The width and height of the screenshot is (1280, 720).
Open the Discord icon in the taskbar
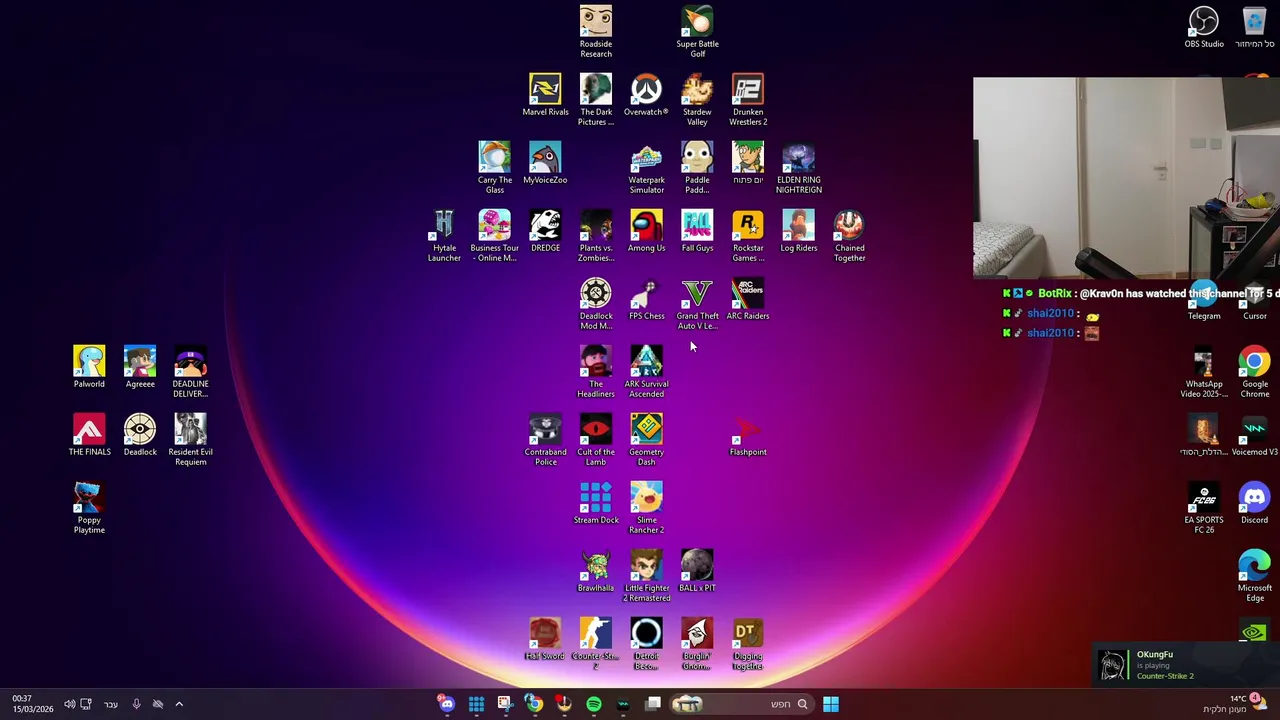(447, 704)
